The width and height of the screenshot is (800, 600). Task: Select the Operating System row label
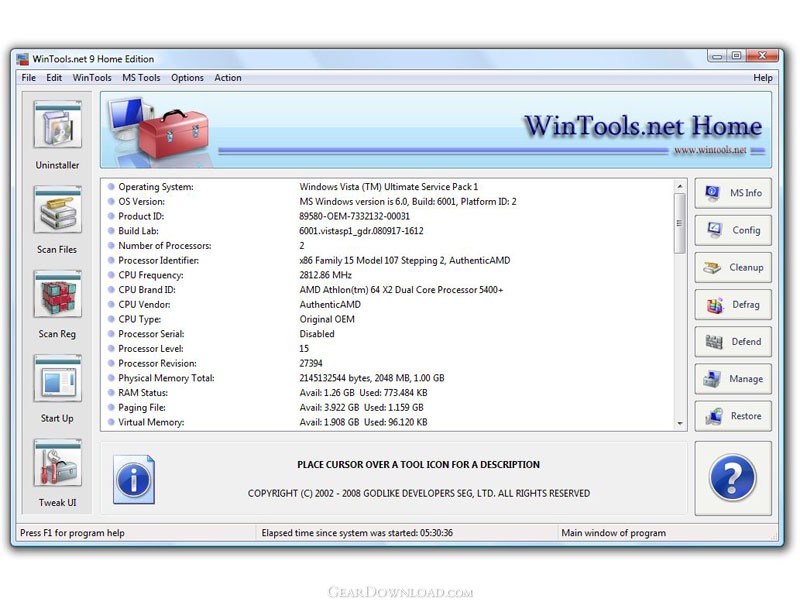tap(156, 187)
